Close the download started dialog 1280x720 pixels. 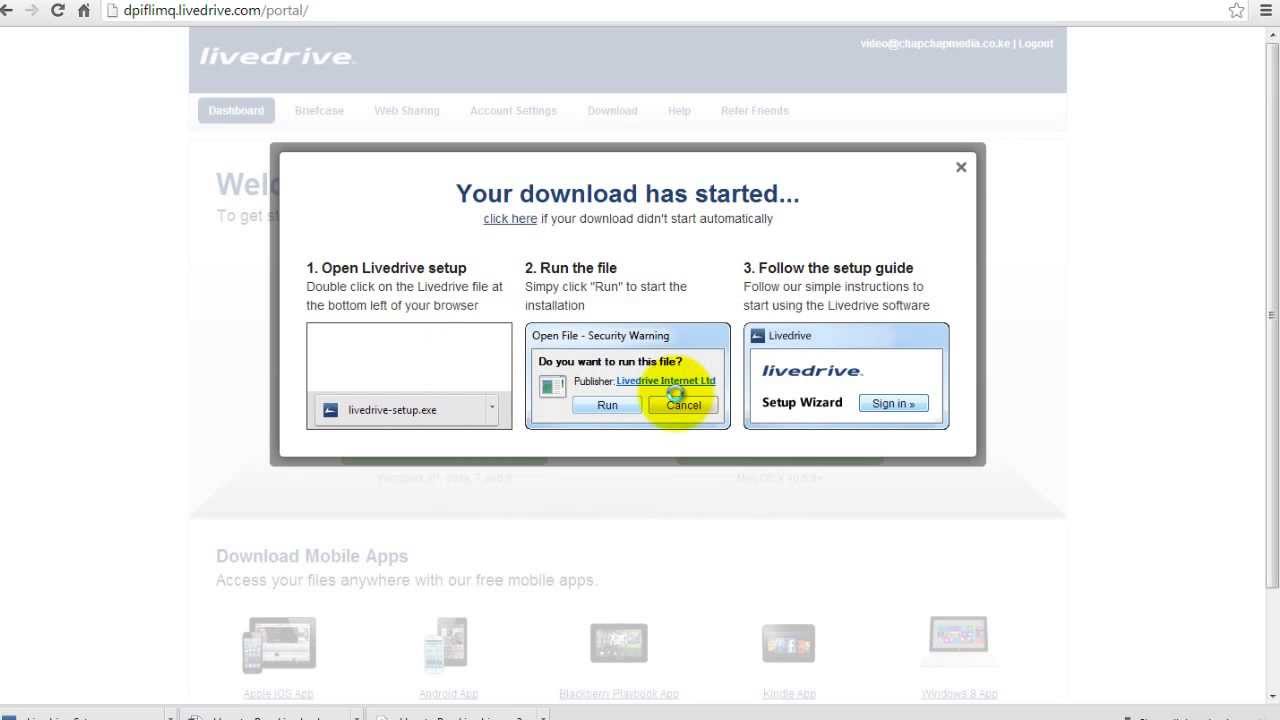click(x=961, y=167)
